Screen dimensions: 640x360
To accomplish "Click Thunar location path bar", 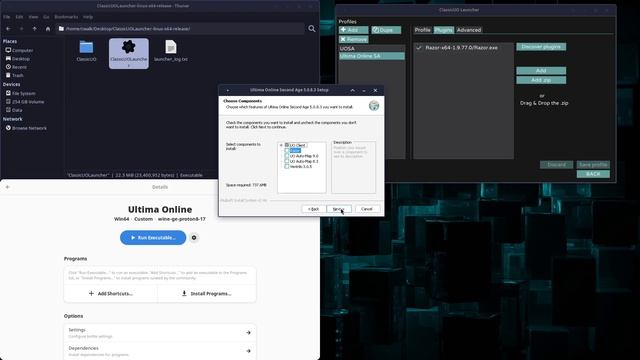I will (x=180, y=29).
